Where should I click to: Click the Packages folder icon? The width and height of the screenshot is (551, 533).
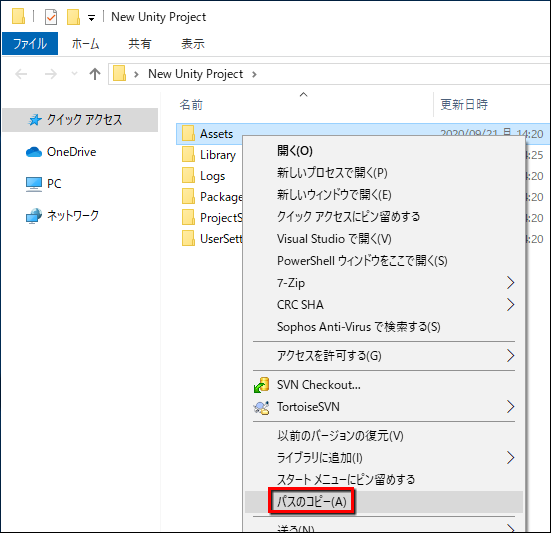pos(188,197)
